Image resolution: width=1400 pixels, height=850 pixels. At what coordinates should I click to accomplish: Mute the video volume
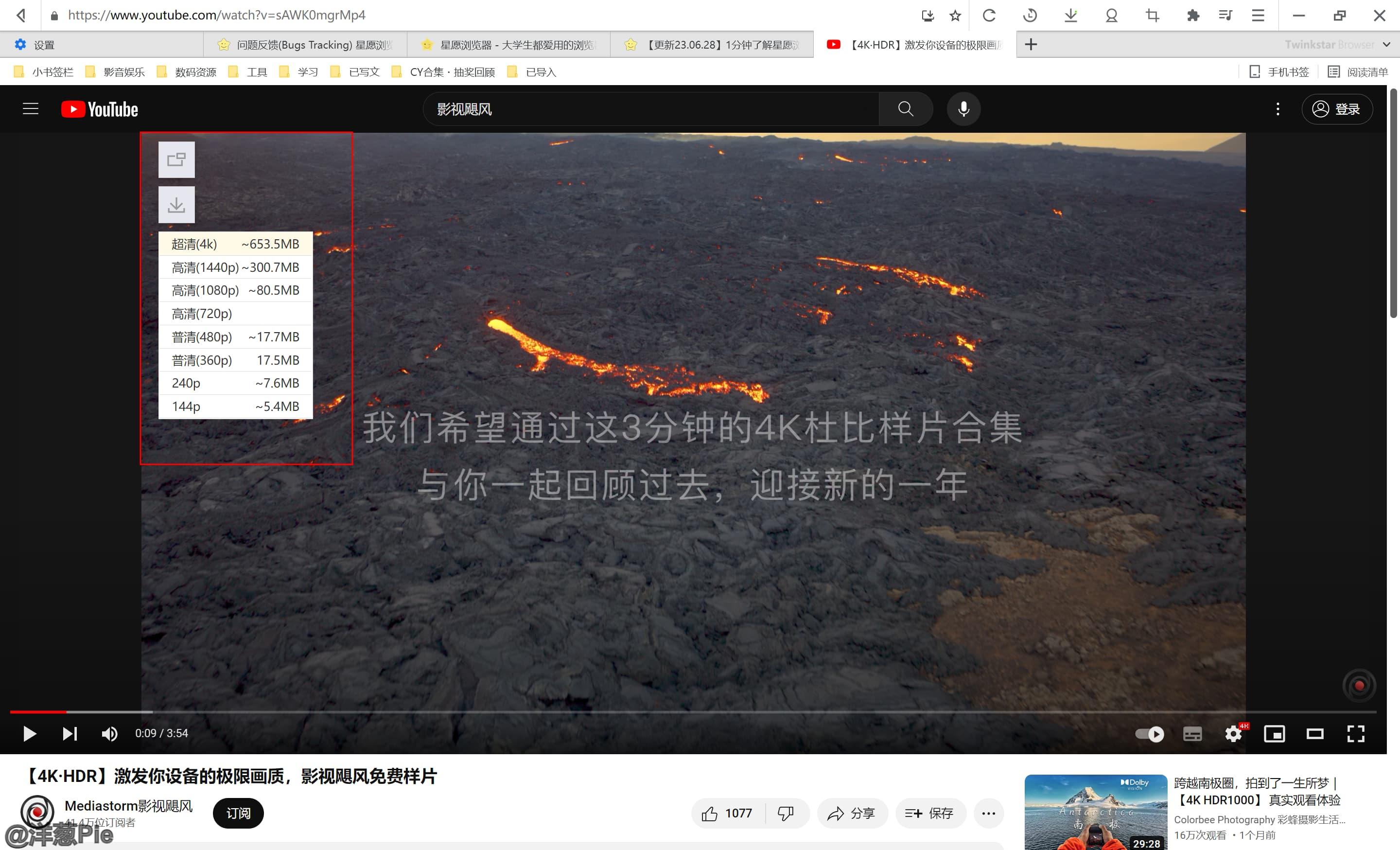click(x=109, y=733)
